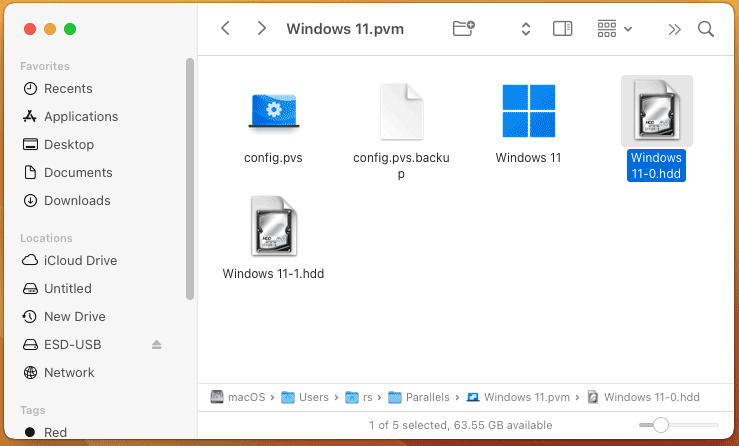Select the Windows 11-1.hdd disk icon
Viewport: 739px width, 446px height.
[x=274, y=227]
